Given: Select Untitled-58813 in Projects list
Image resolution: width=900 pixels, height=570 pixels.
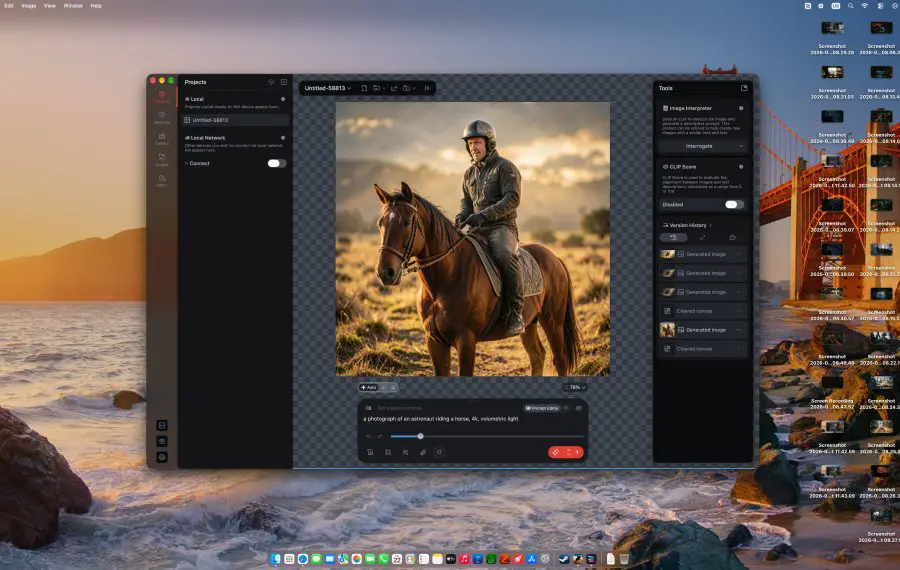Looking at the screenshot, I should pyautogui.click(x=234, y=120).
